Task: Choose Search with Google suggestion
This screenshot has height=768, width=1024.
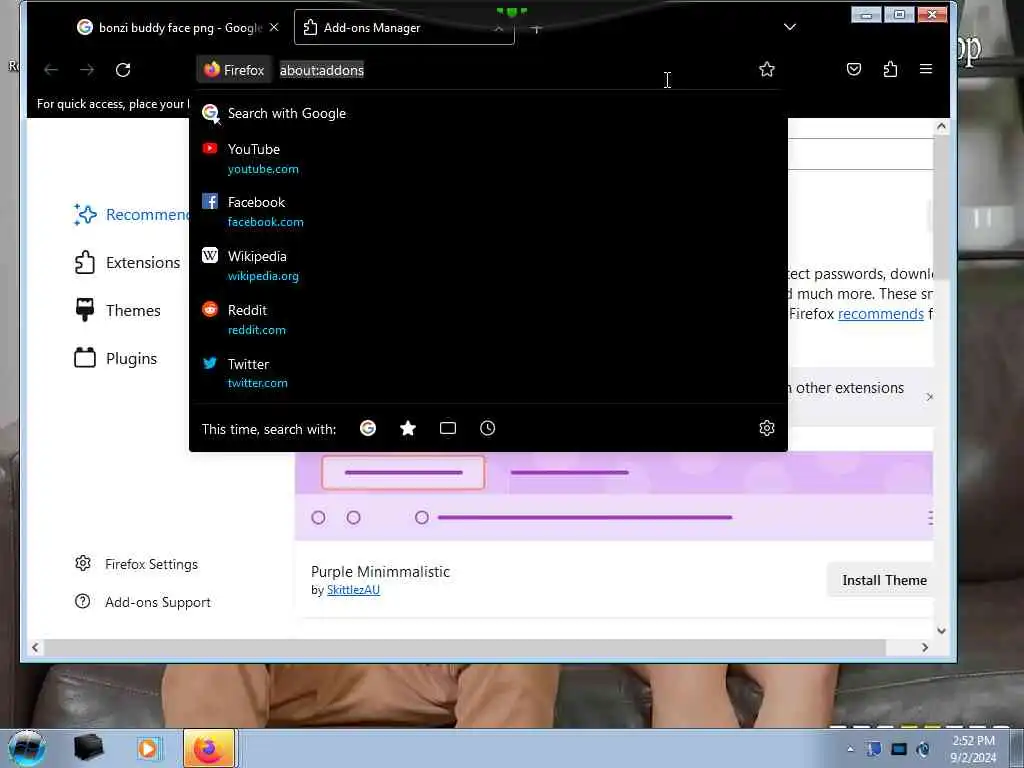Action: point(488,114)
